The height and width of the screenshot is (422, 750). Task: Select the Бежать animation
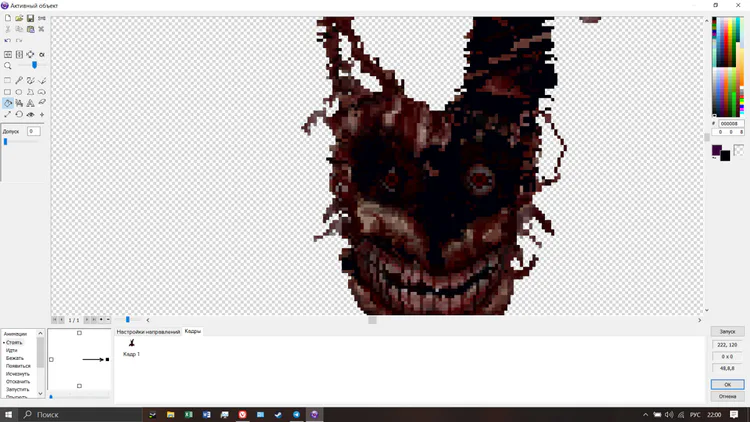coord(15,358)
